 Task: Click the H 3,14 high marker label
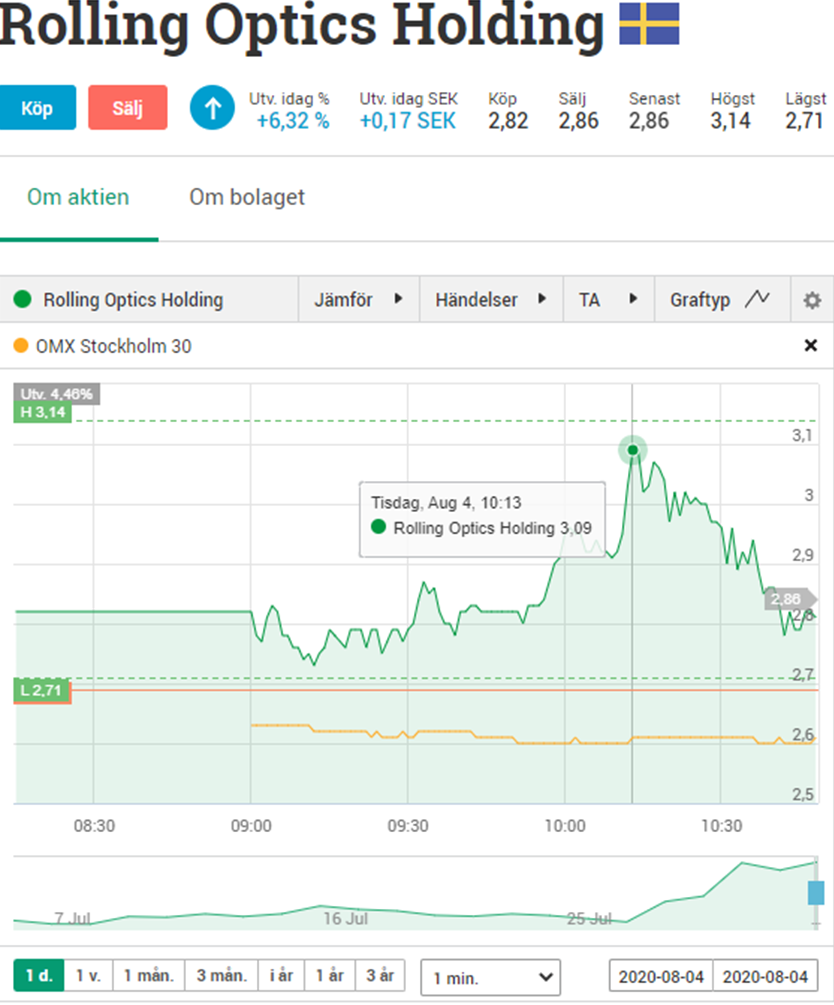(x=42, y=412)
